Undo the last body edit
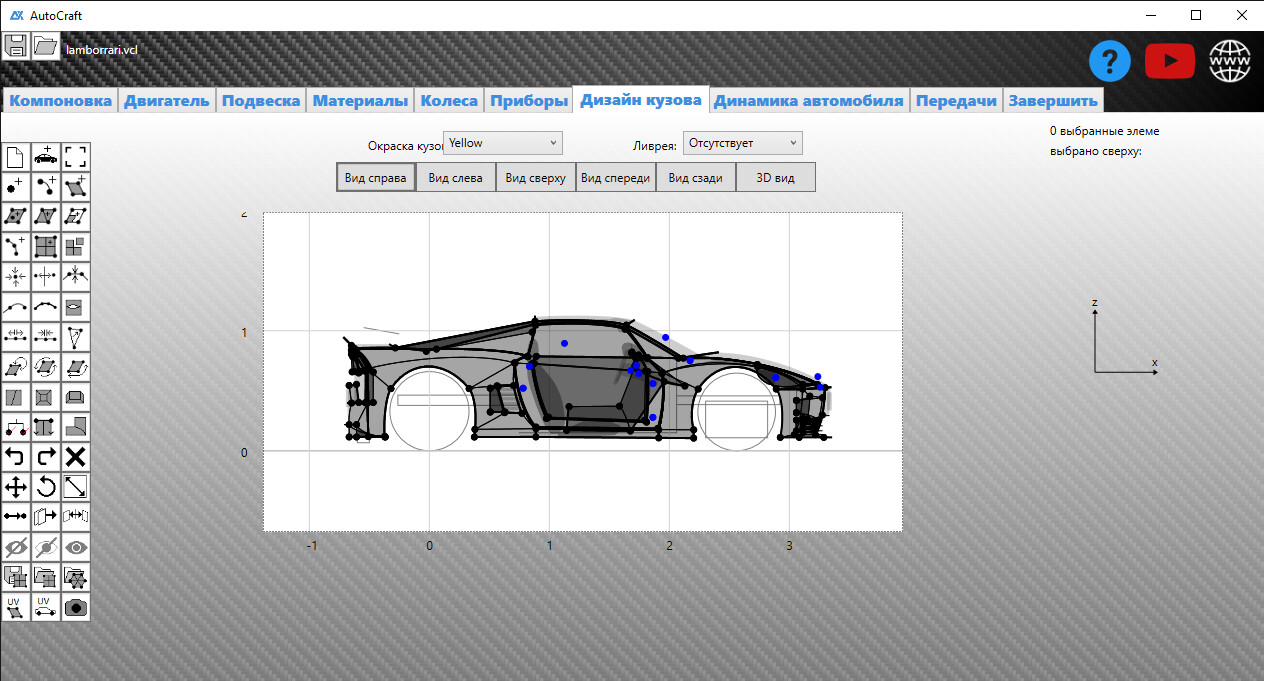The height and width of the screenshot is (681, 1264). 15,457
